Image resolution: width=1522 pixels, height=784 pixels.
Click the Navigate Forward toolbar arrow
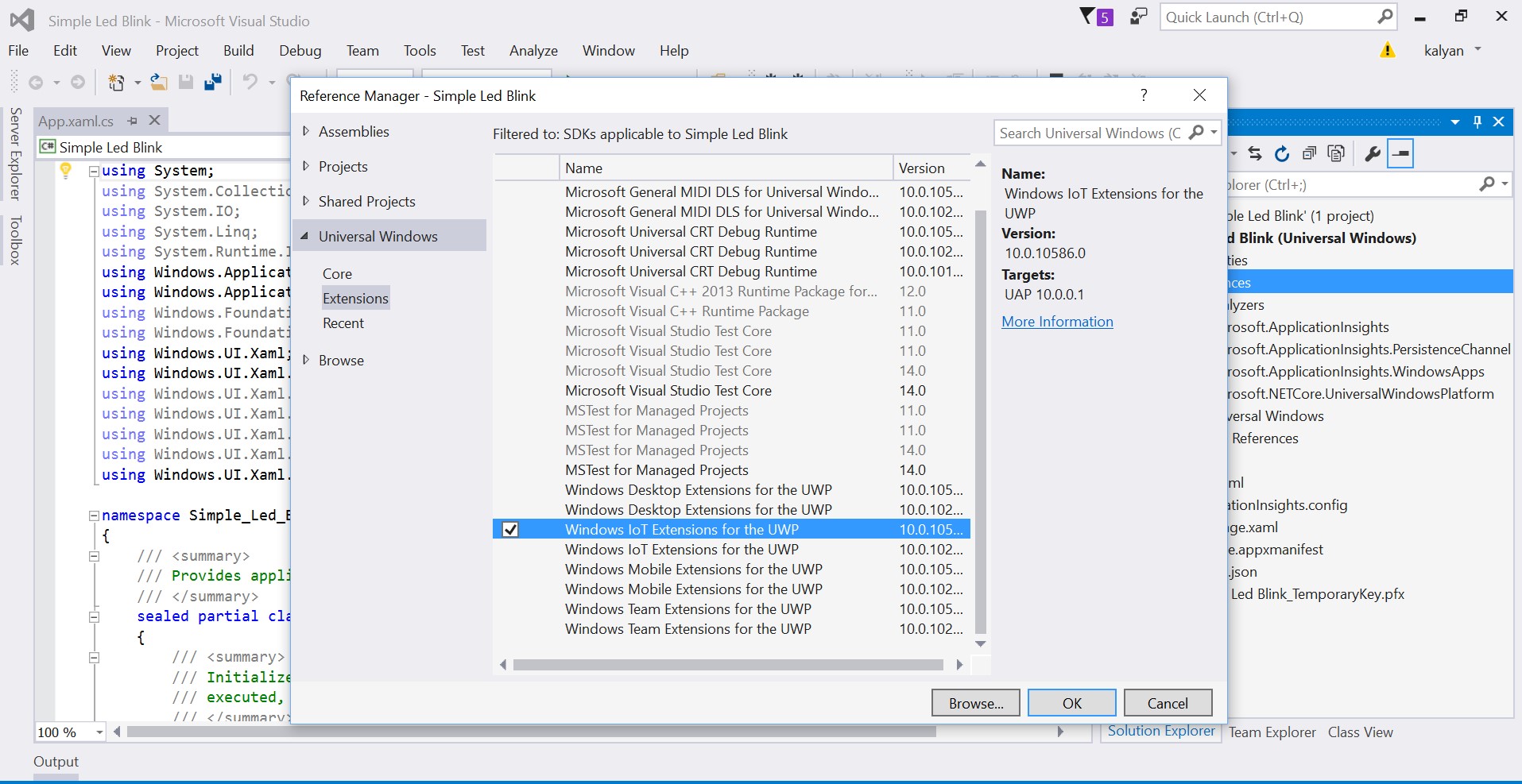click(77, 82)
